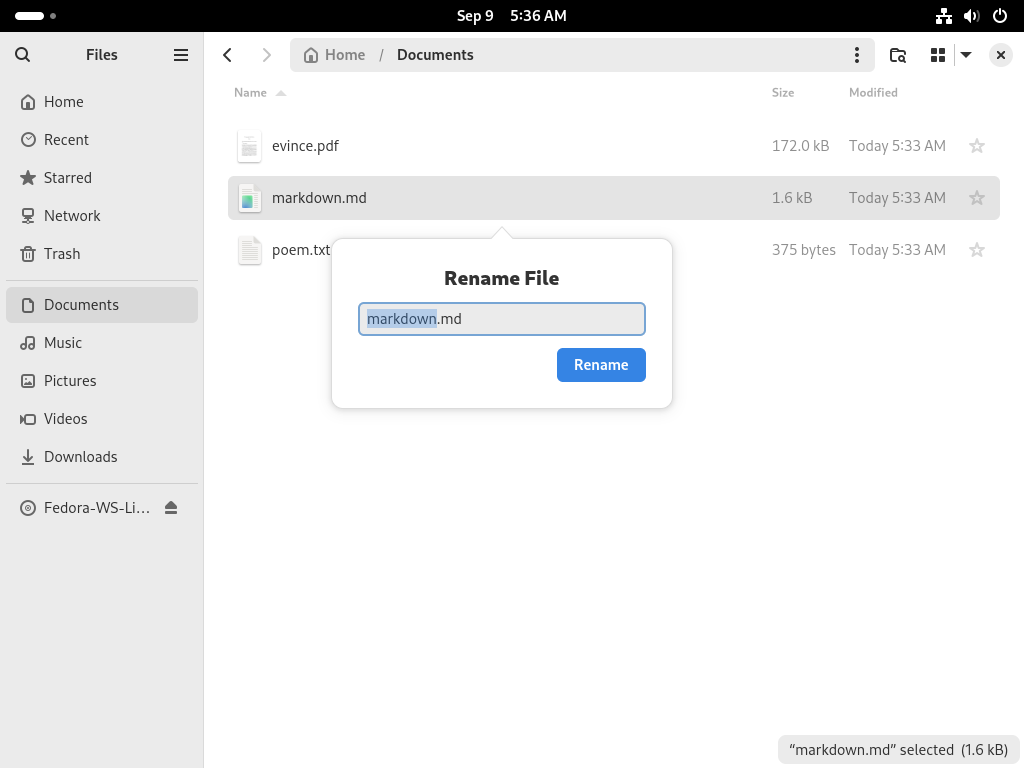
Task: Click the search everywhere folder icon
Action: point(898,55)
